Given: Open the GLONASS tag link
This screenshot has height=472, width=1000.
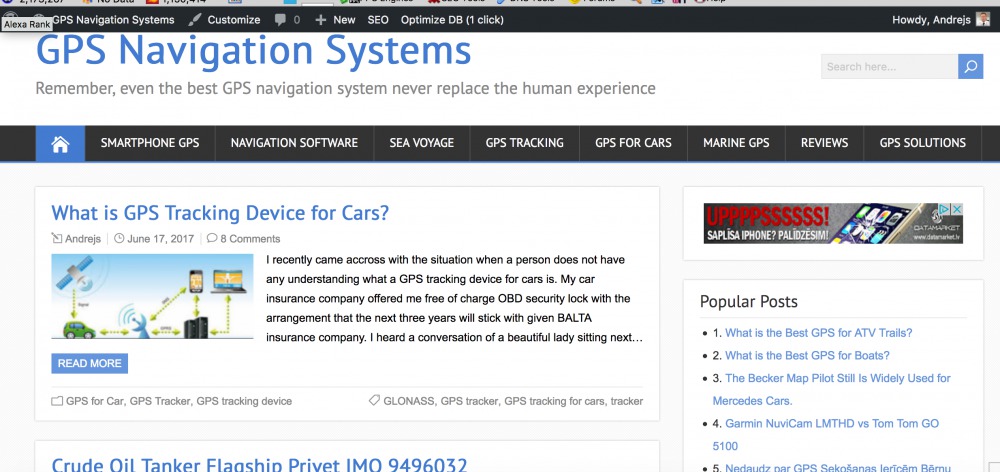Looking at the screenshot, I should pos(409,401).
